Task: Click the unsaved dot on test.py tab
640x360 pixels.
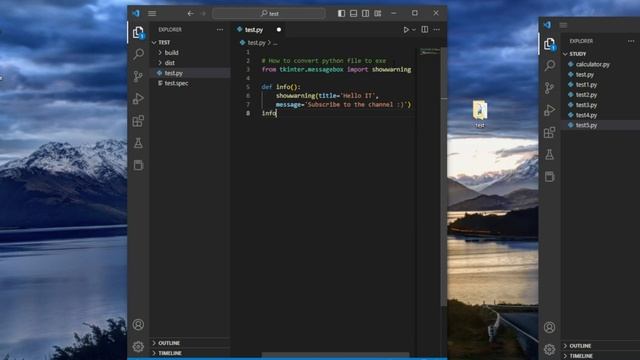Action: (279, 30)
